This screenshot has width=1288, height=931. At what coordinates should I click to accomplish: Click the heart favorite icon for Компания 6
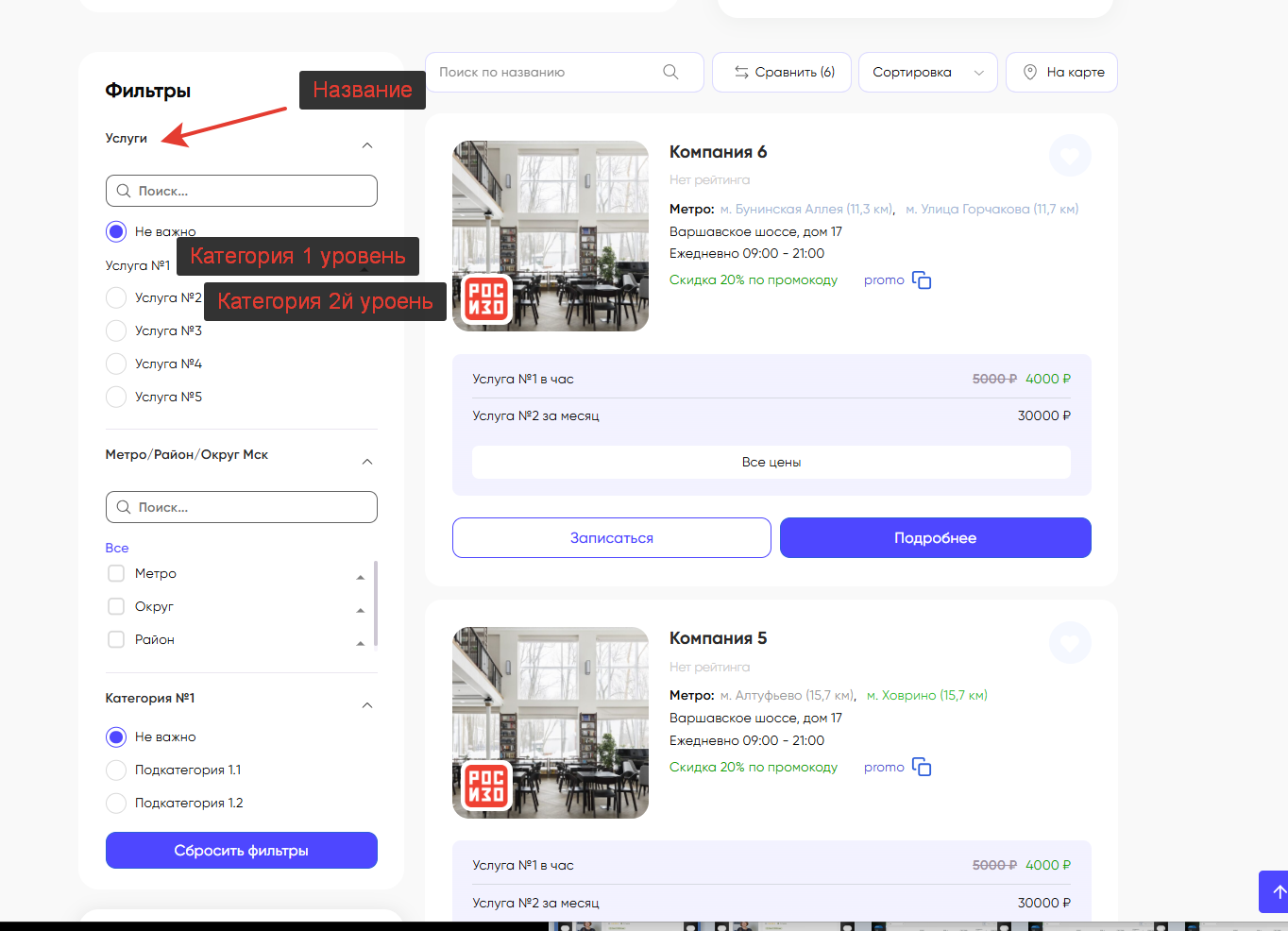[1070, 156]
